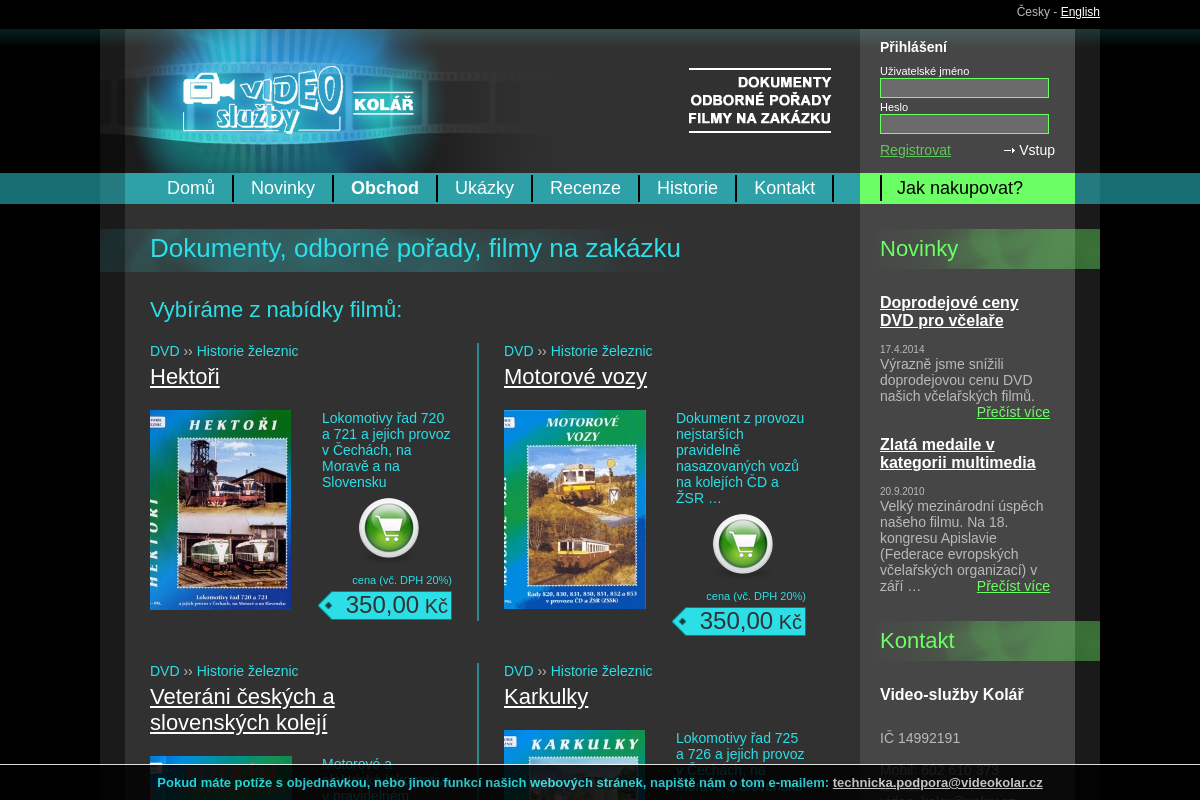Open Zlatá medaile v kategorii multimedia article
This screenshot has height=800, width=1200.
coord(958,454)
